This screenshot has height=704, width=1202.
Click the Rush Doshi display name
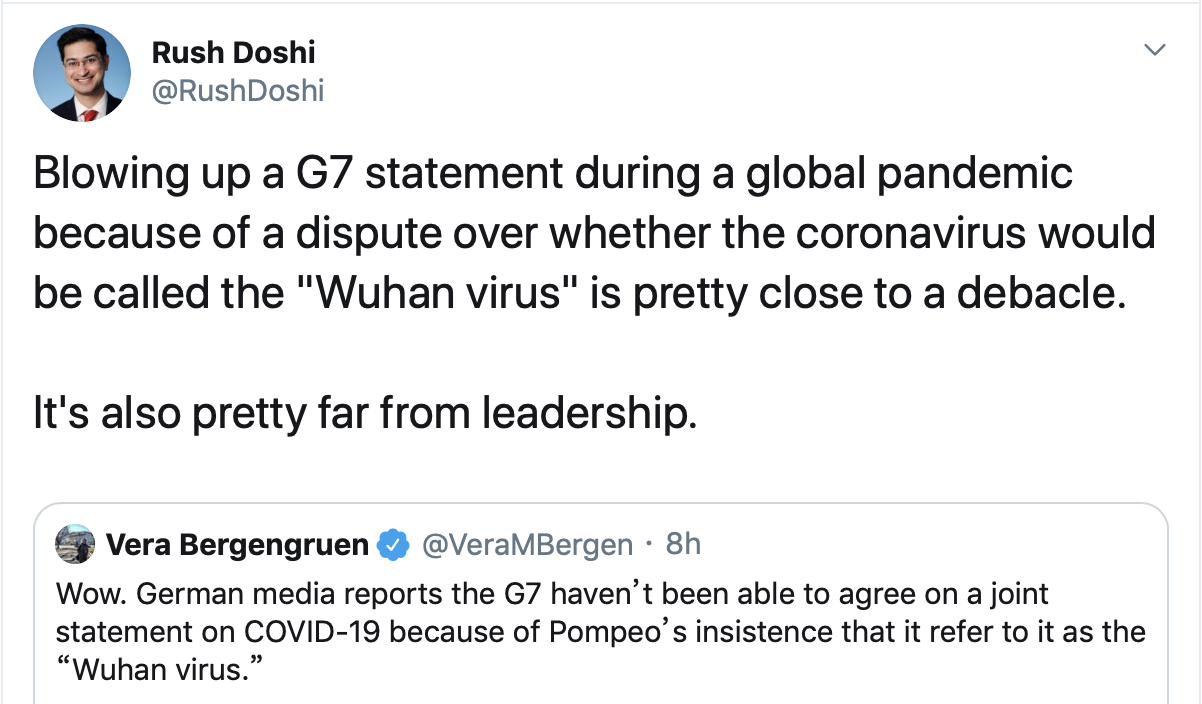[233, 52]
